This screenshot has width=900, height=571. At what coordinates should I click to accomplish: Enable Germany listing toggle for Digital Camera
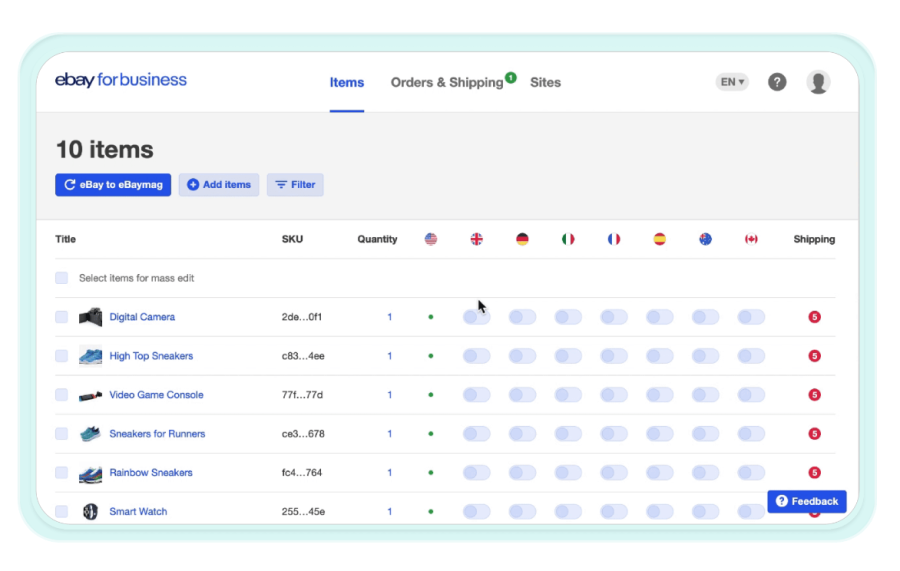(522, 317)
